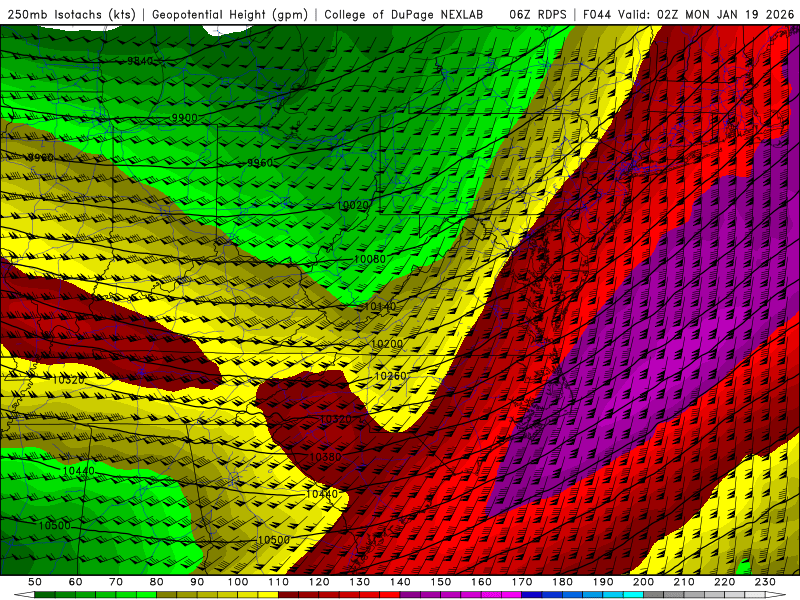
Task: Select the 9840 height contour label
Action: pyautogui.click(x=140, y=61)
